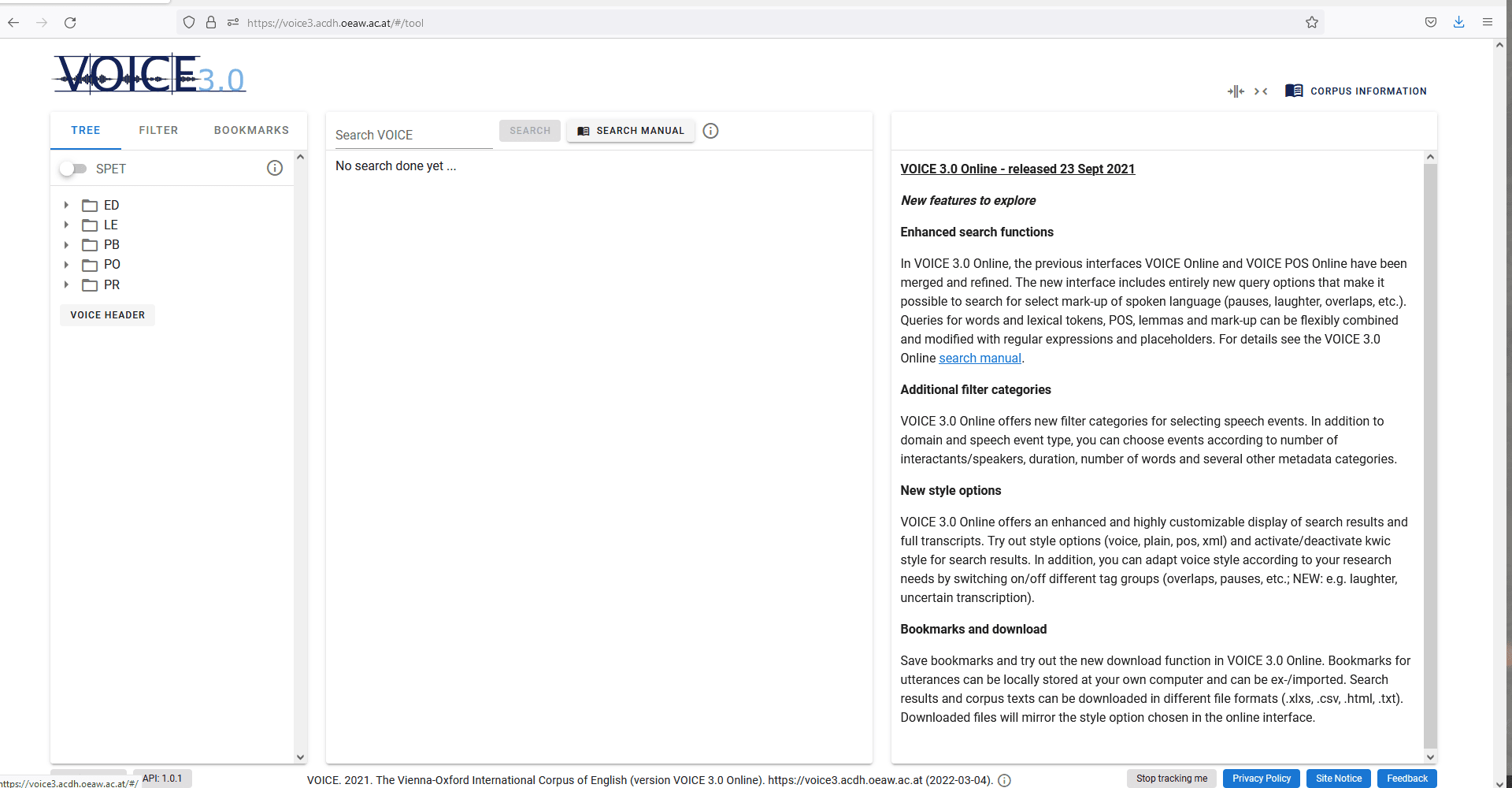Expand the PR folder node
The image size is (1512, 788).
(67, 284)
